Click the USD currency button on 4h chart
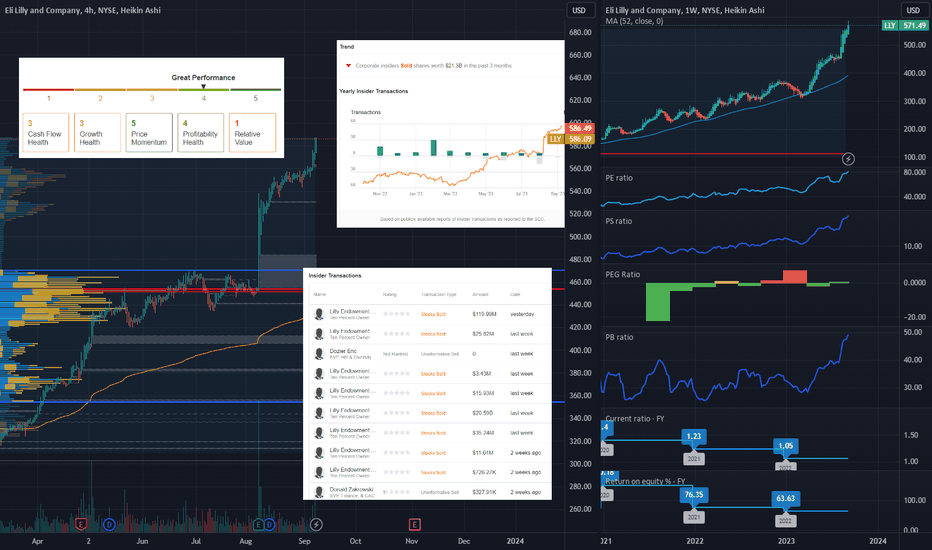932x550 pixels. tap(579, 10)
